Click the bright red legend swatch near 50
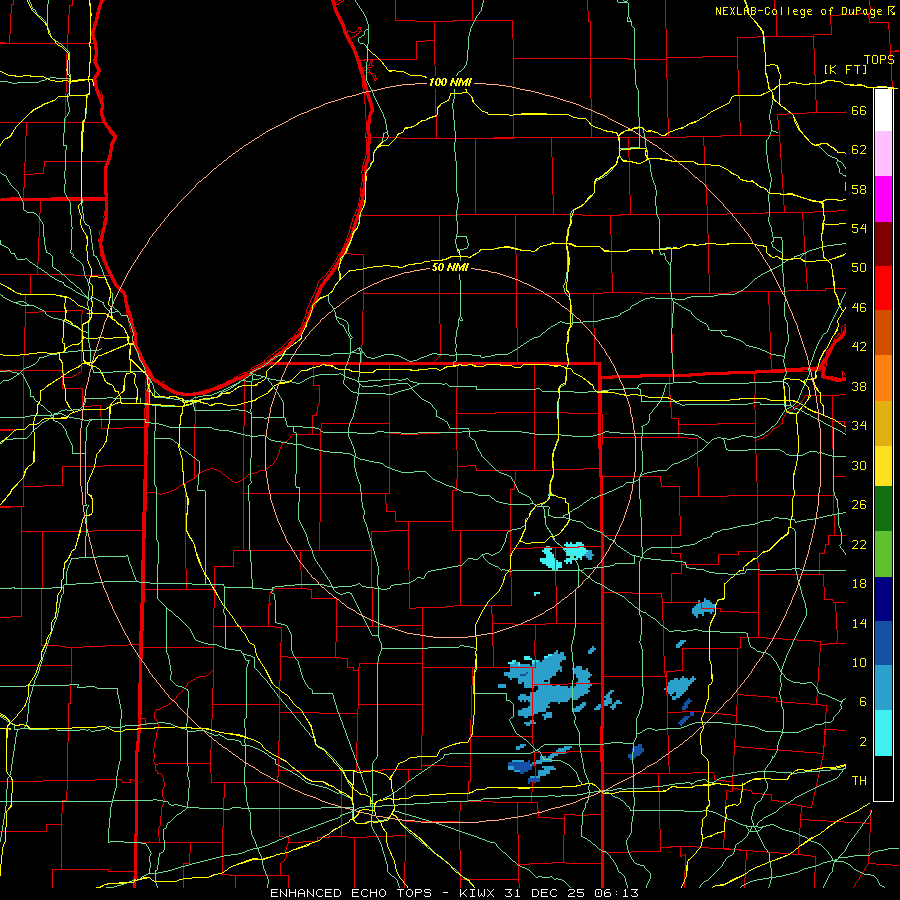Viewport: 900px width, 900px height. point(883,288)
